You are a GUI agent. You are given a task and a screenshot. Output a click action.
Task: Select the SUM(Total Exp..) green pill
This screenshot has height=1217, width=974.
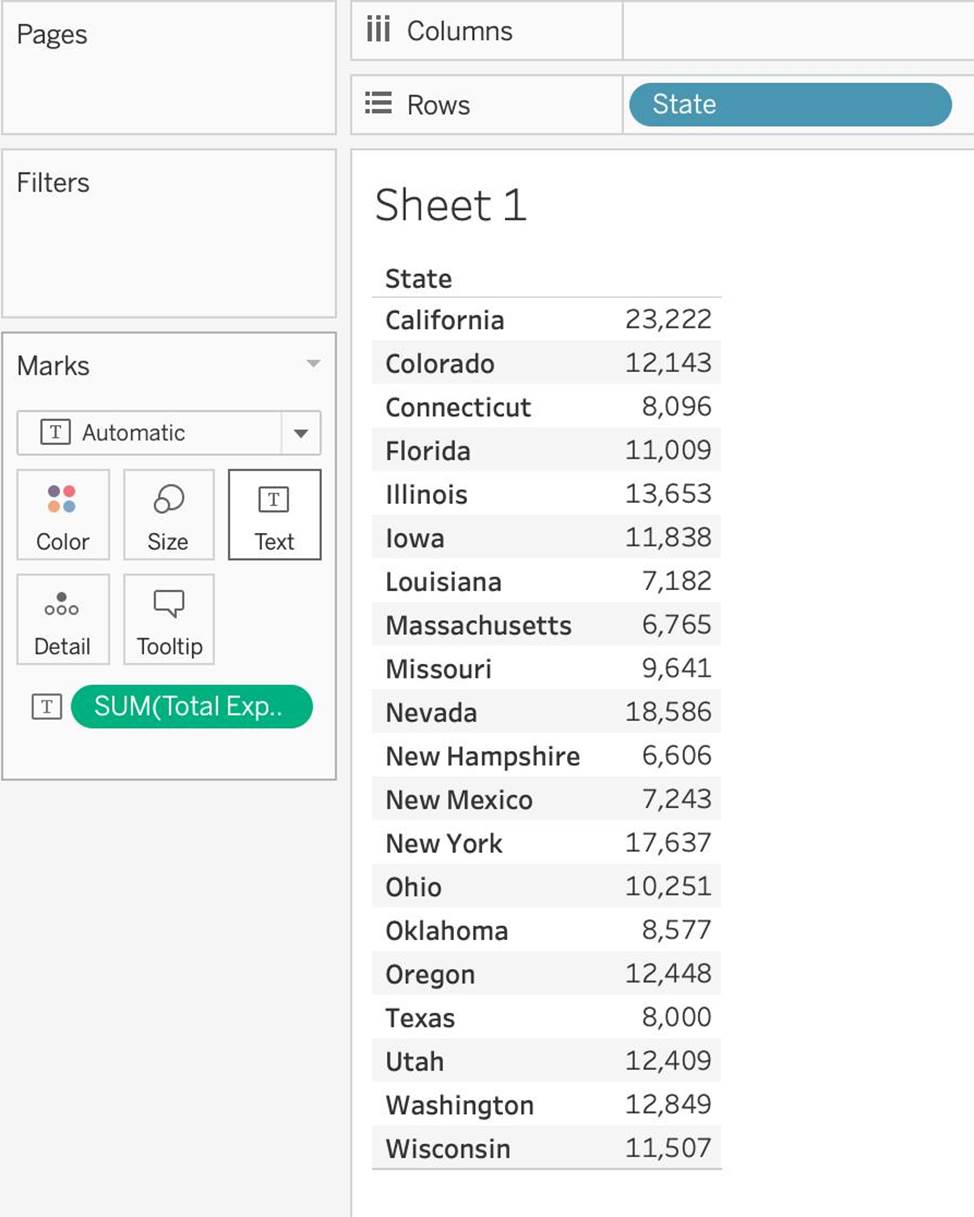[191, 707]
